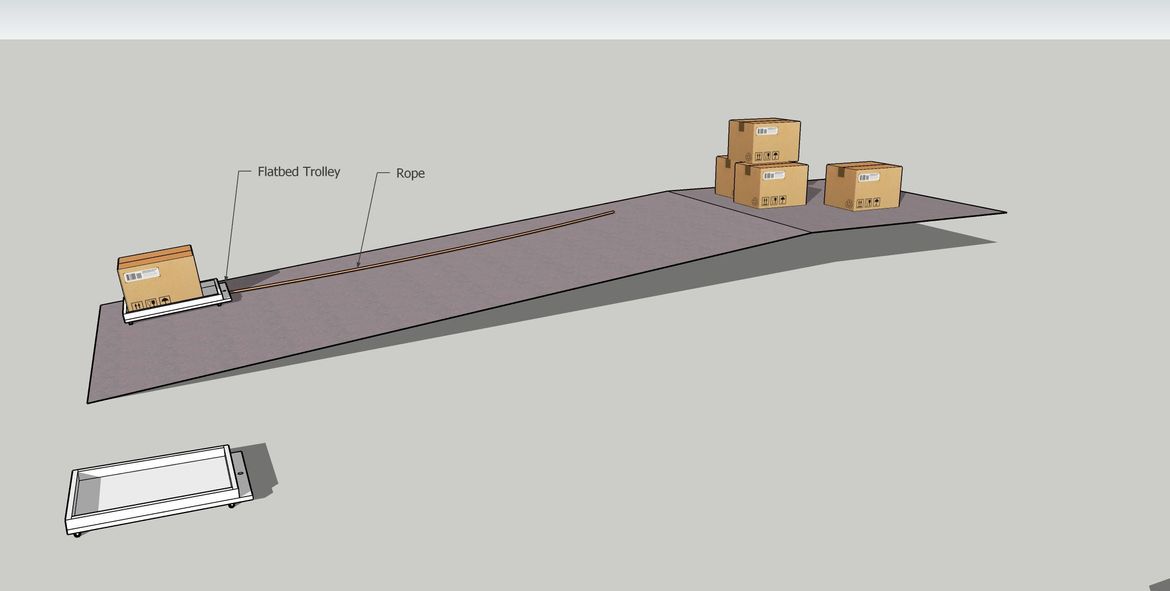1170x591 pixels.
Task: Select the partially hidden back-left stacked box
Action: point(723,176)
